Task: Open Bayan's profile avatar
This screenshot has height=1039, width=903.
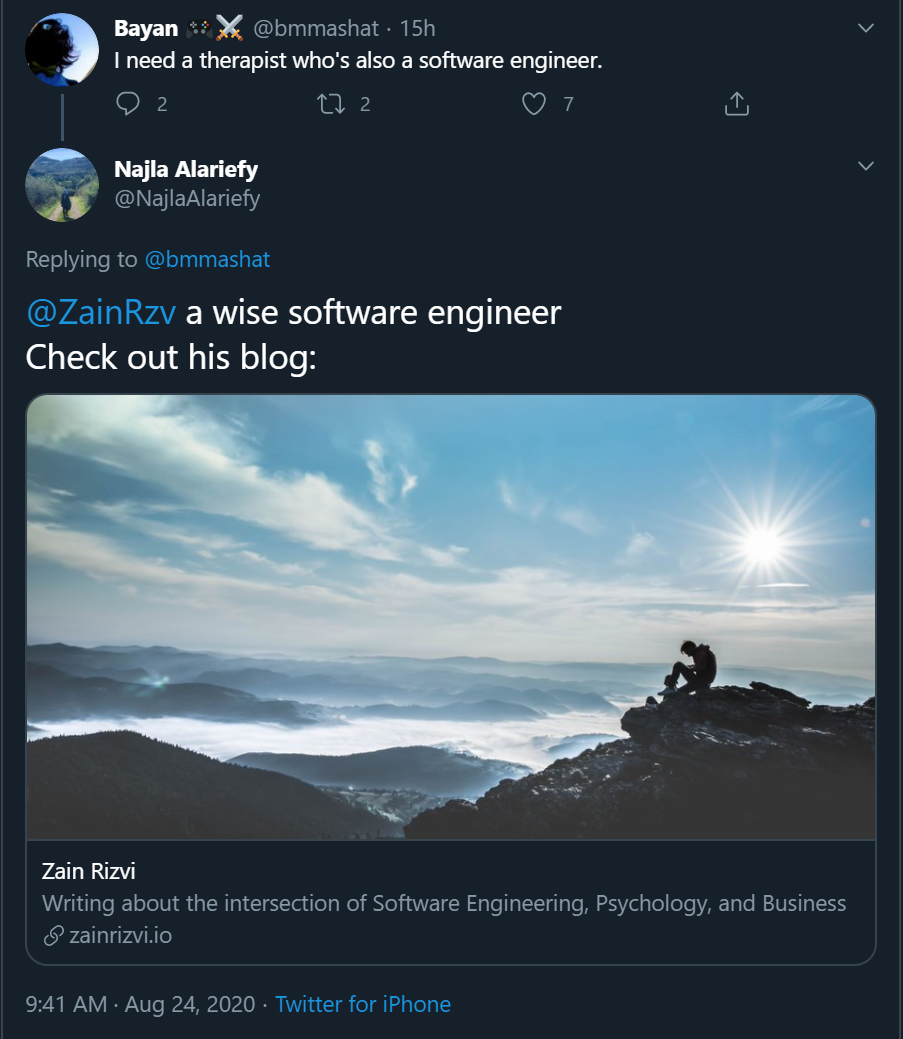Action: 62,50
